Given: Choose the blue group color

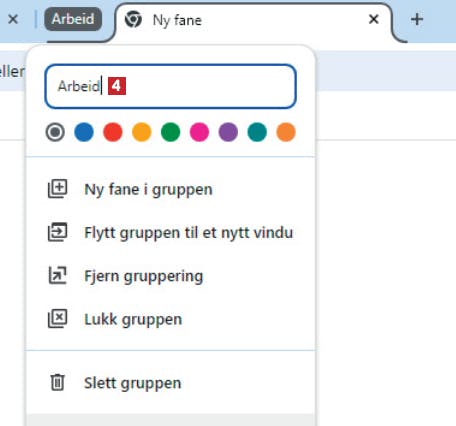Looking at the screenshot, I should 84,132.
